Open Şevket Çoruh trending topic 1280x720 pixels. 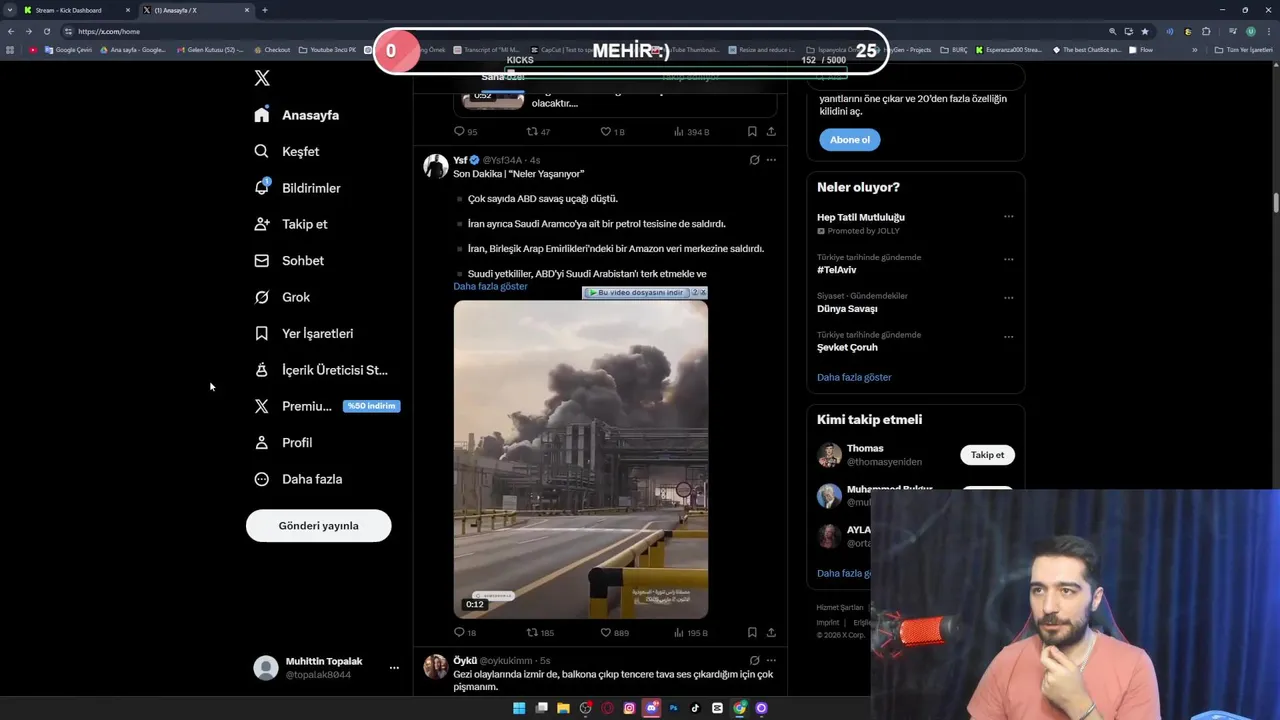pos(847,348)
